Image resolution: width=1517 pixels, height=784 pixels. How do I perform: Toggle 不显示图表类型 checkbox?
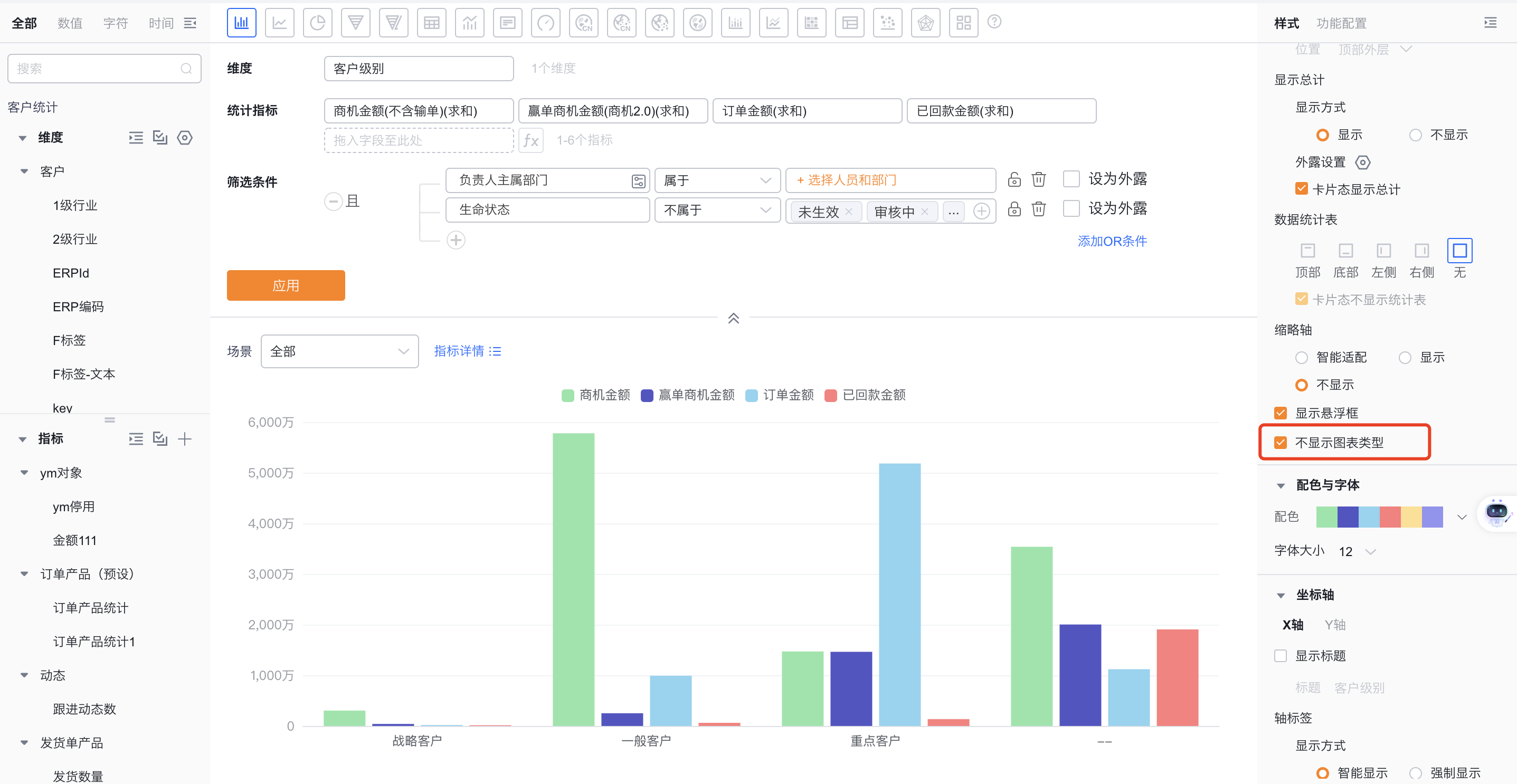(1280, 442)
